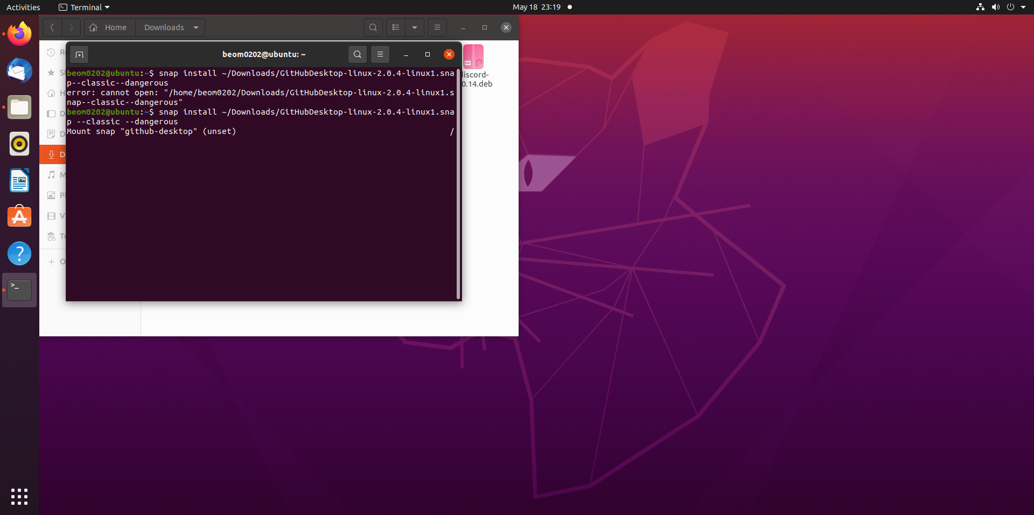Expand the Downloads path dropdown arrow

pos(196,28)
